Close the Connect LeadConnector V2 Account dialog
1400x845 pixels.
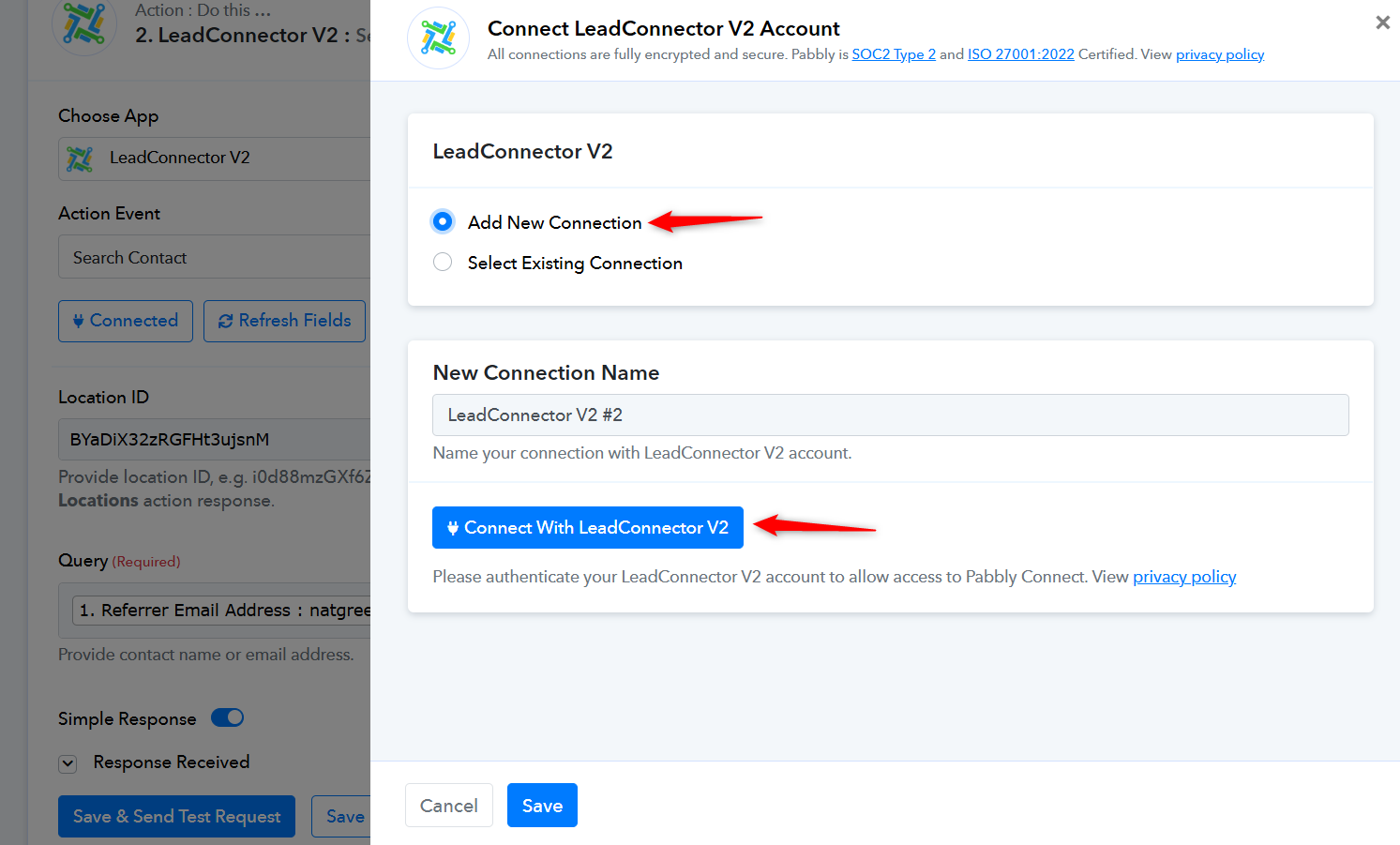coord(1382,23)
